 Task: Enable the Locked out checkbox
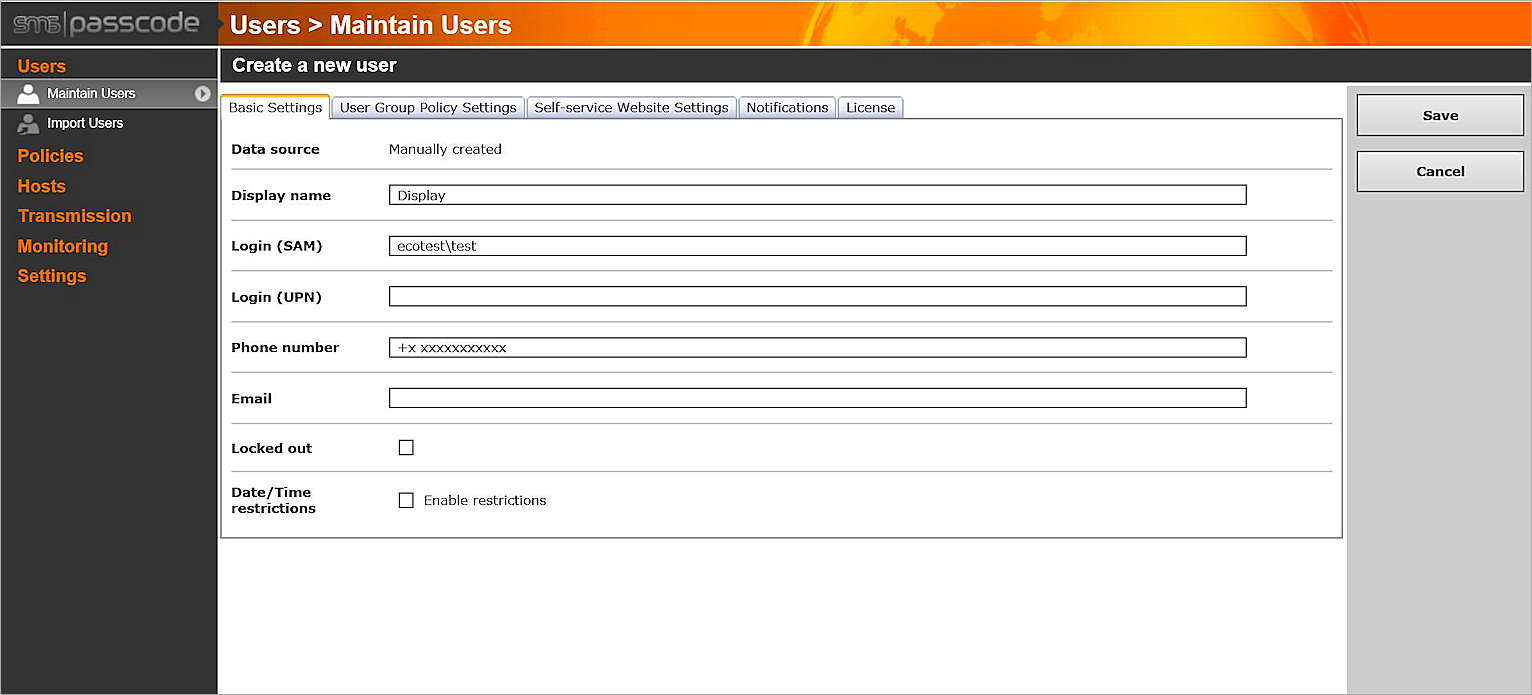(406, 447)
